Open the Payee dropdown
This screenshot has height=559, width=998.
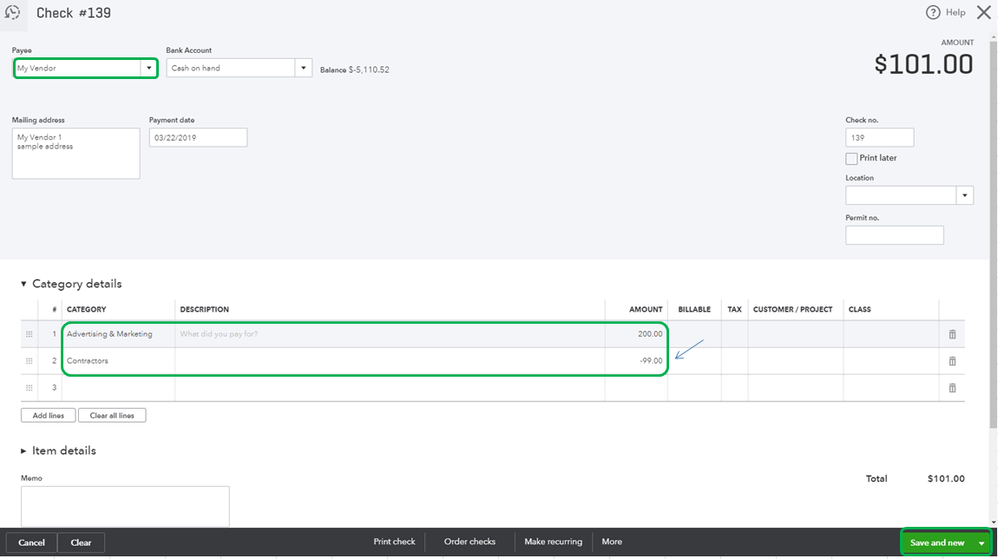149,68
